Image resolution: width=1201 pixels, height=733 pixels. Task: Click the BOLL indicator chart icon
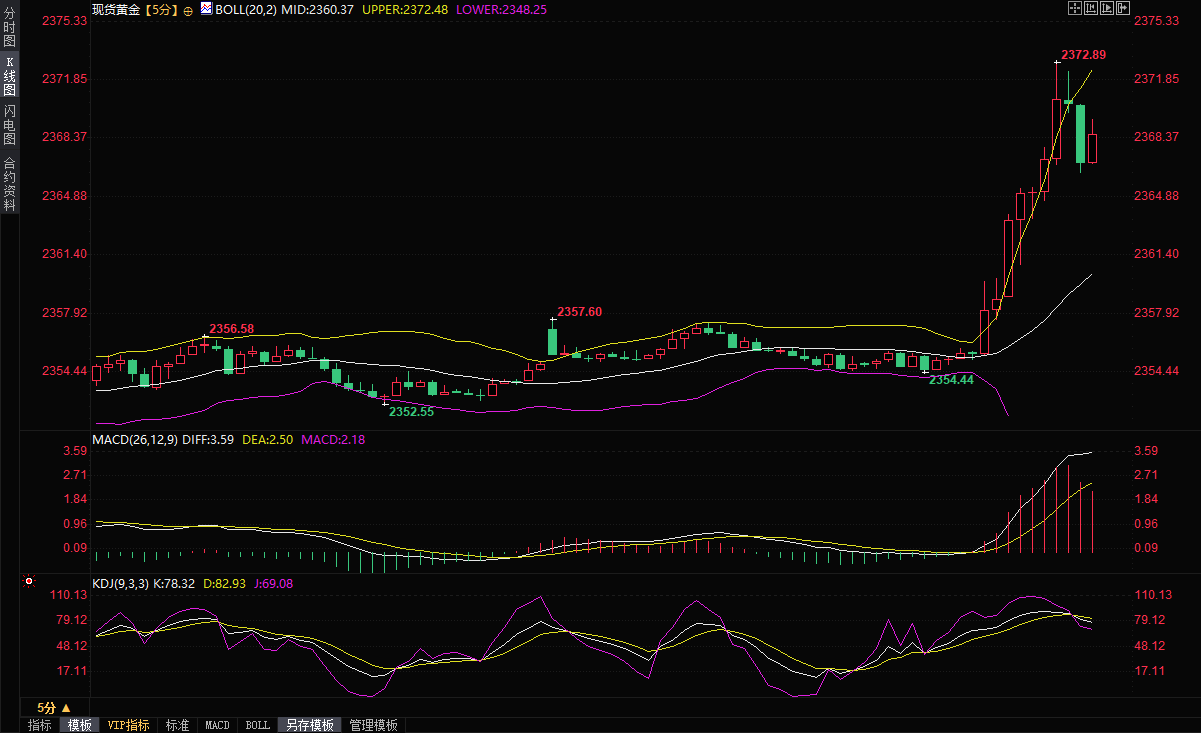pos(206,8)
